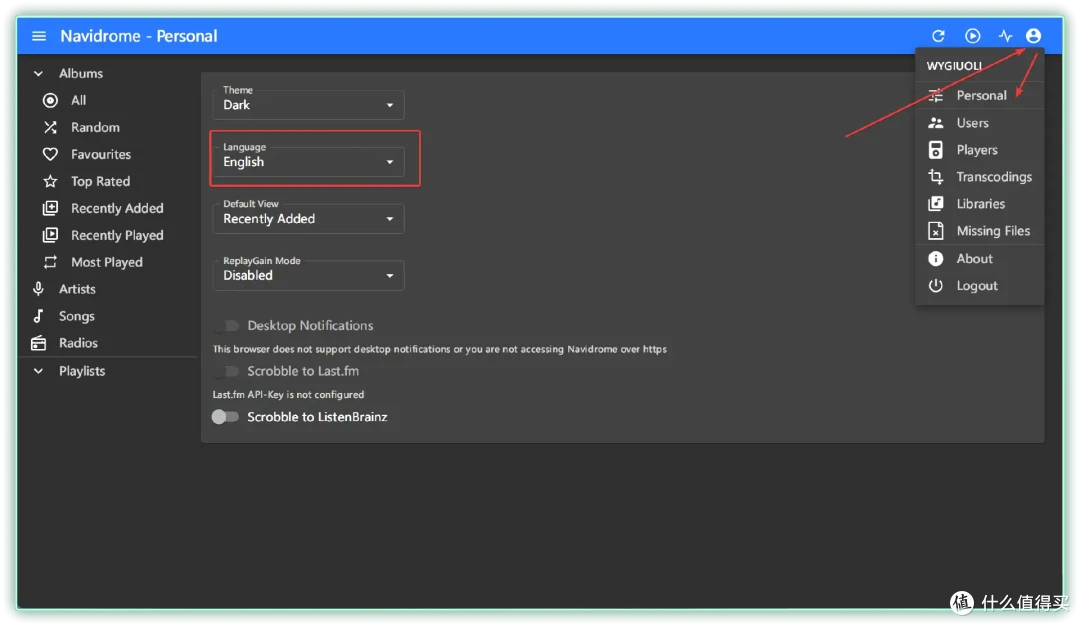The width and height of the screenshot is (1080, 626).
Task: Click the Albums label in sidebar
Action: tap(81, 73)
